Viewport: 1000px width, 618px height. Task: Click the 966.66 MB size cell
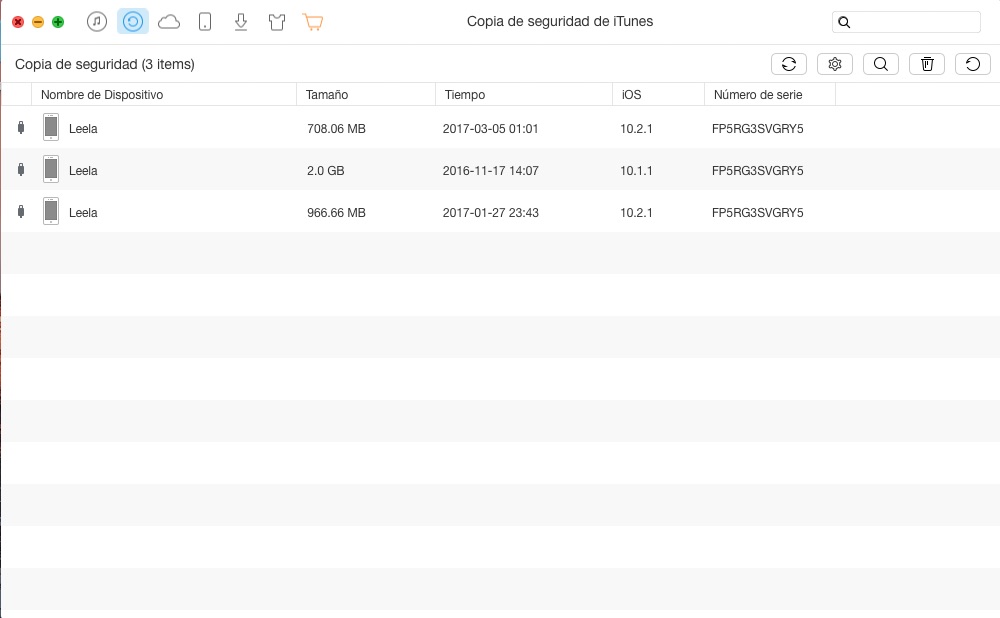(336, 213)
